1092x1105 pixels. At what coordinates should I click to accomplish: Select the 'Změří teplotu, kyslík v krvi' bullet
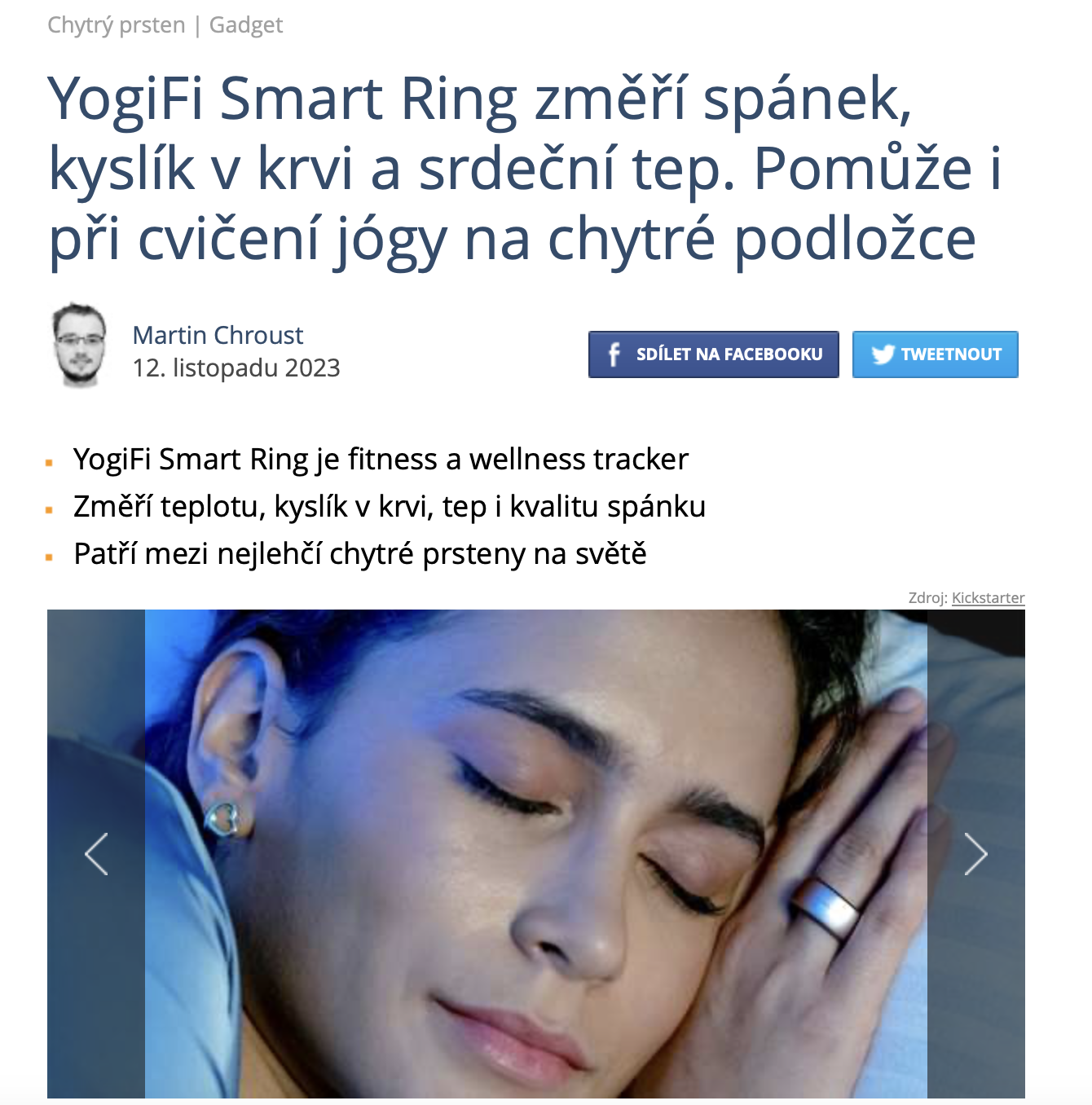pyautogui.click(x=390, y=507)
